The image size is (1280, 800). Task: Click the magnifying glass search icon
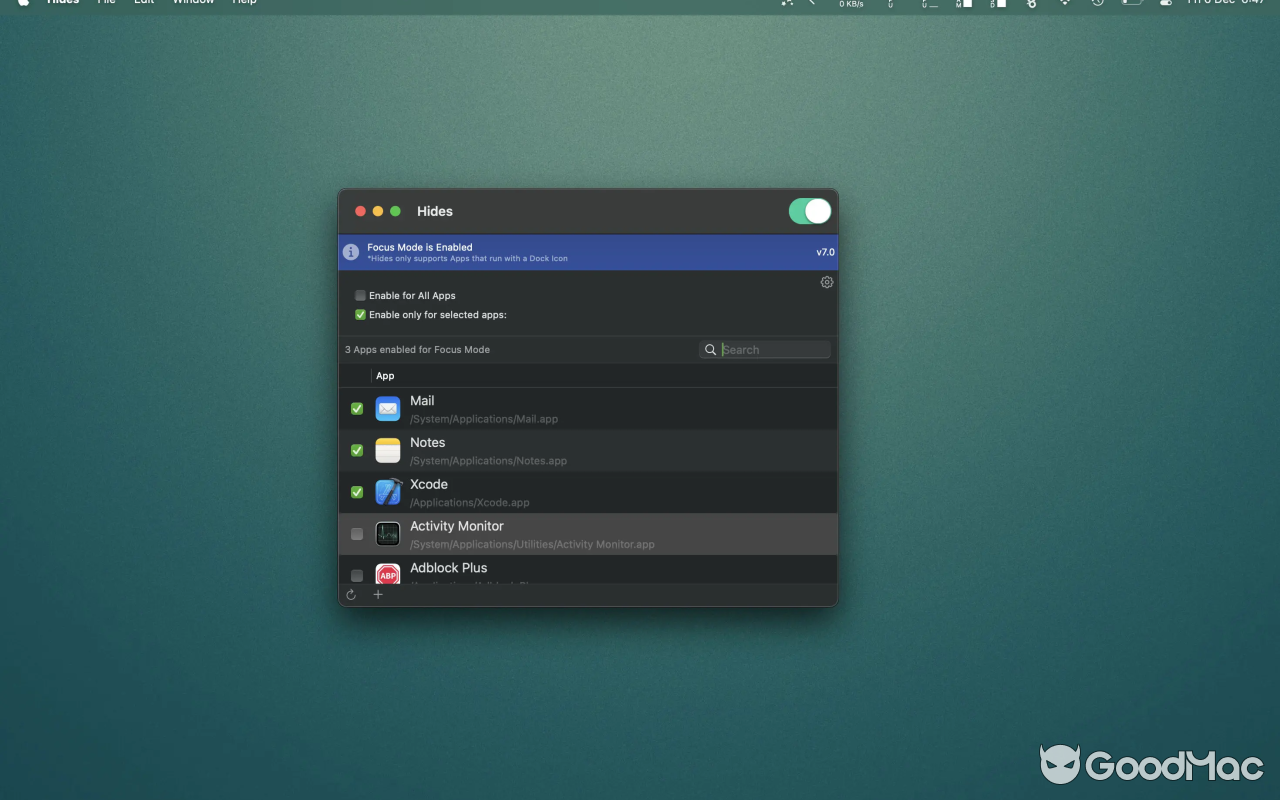click(710, 349)
